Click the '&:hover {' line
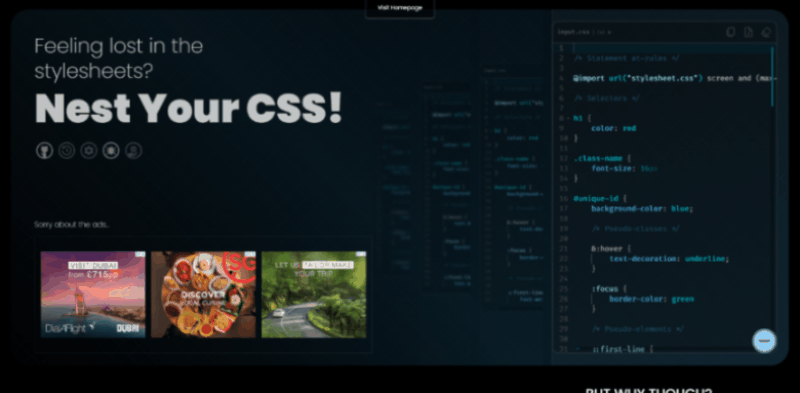Image resolution: width=800 pixels, height=393 pixels. click(x=611, y=249)
